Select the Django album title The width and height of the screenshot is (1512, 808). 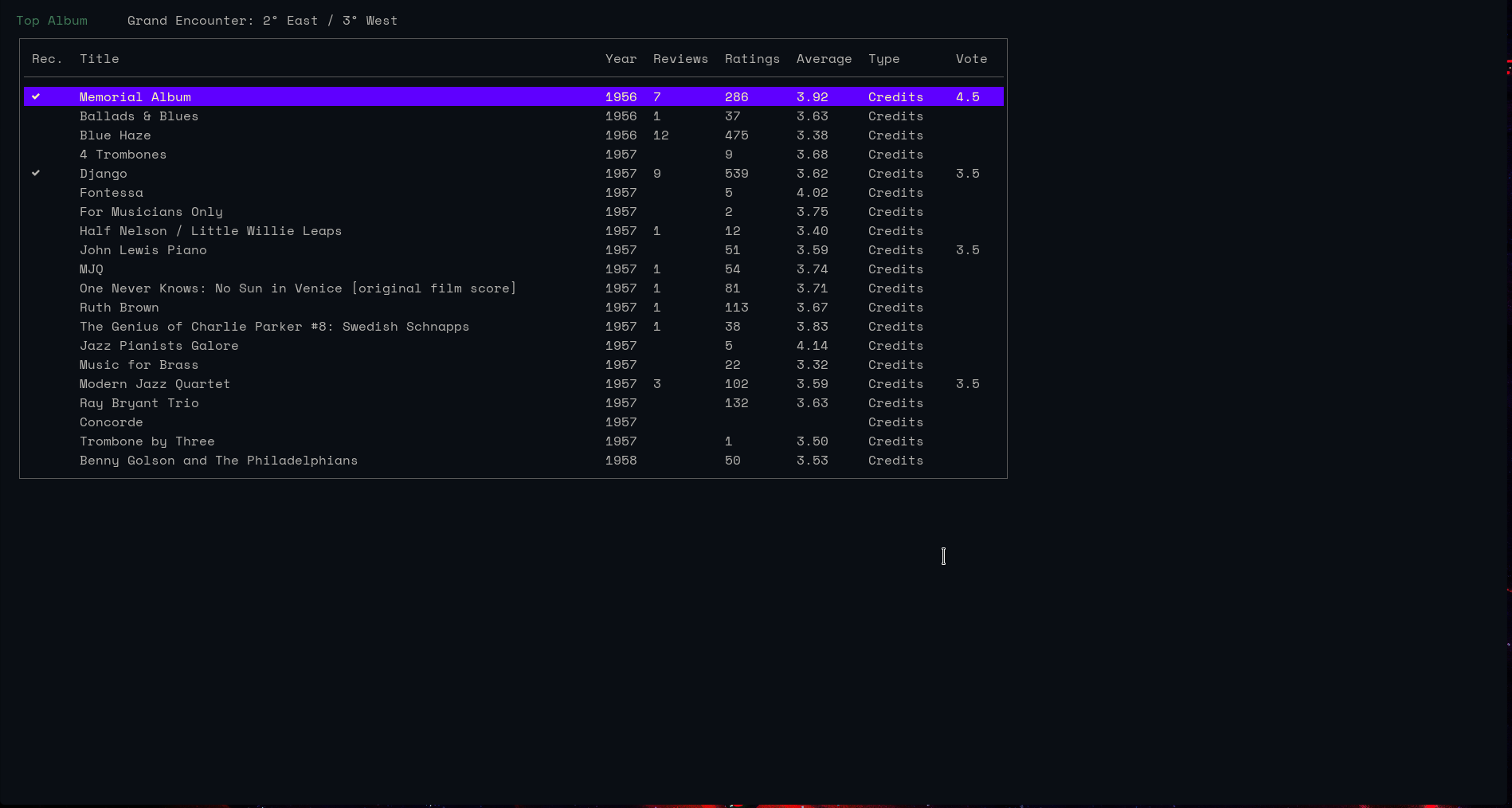pos(104,174)
